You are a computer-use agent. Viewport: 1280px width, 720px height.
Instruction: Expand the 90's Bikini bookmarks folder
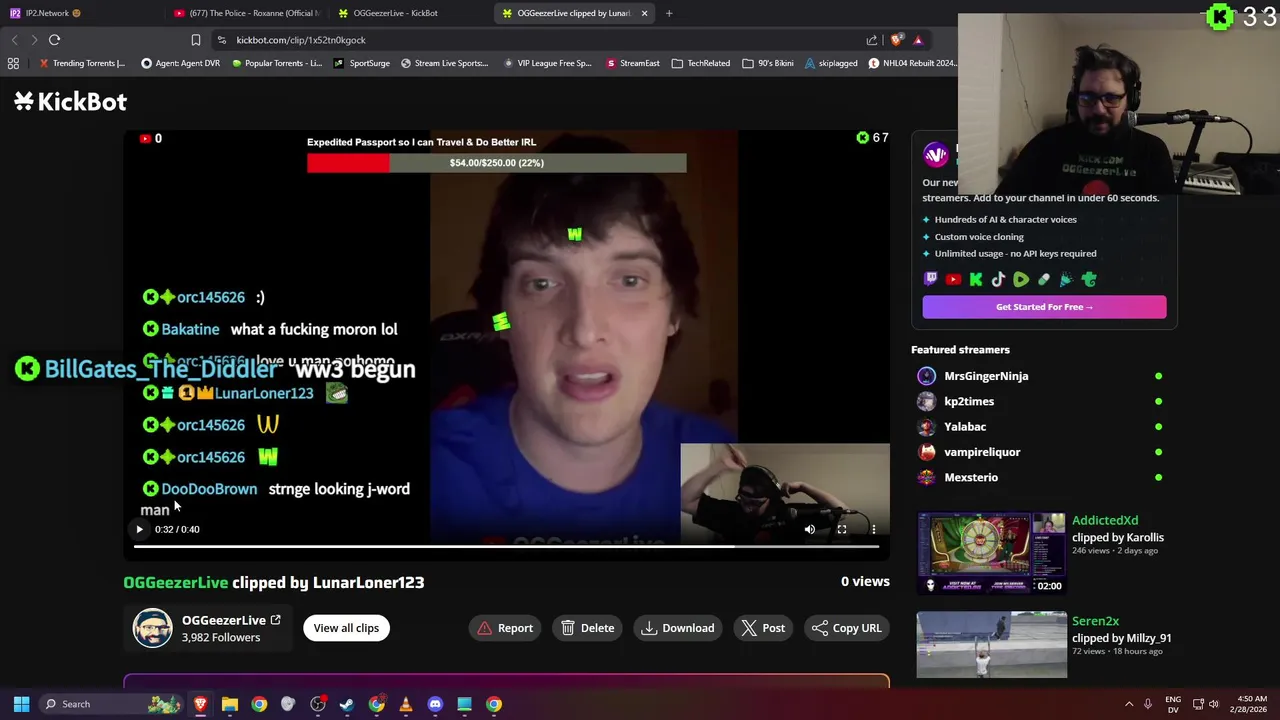(x=768, y=63)
